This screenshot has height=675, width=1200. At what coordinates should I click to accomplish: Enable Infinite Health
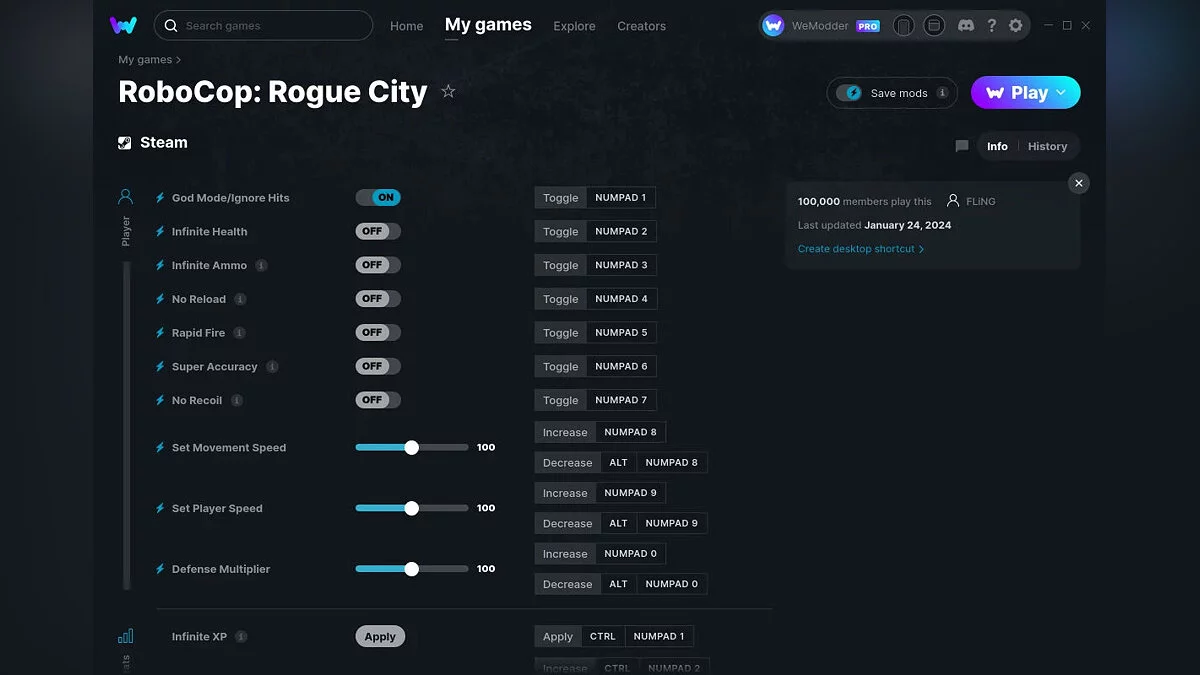378,231
